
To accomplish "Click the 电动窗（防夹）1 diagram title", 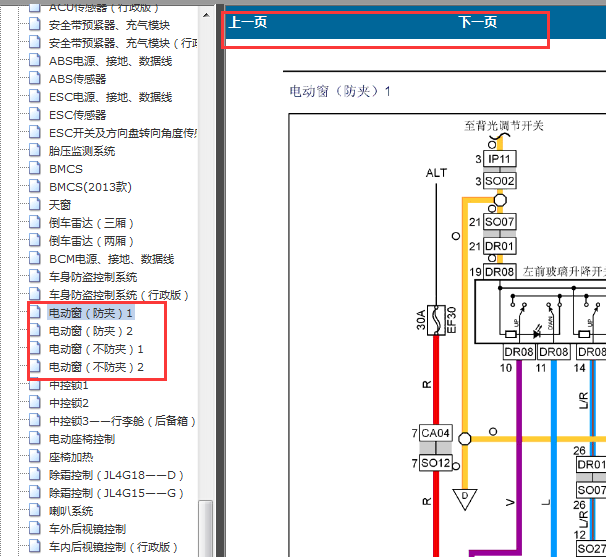I will pos(340,92).
